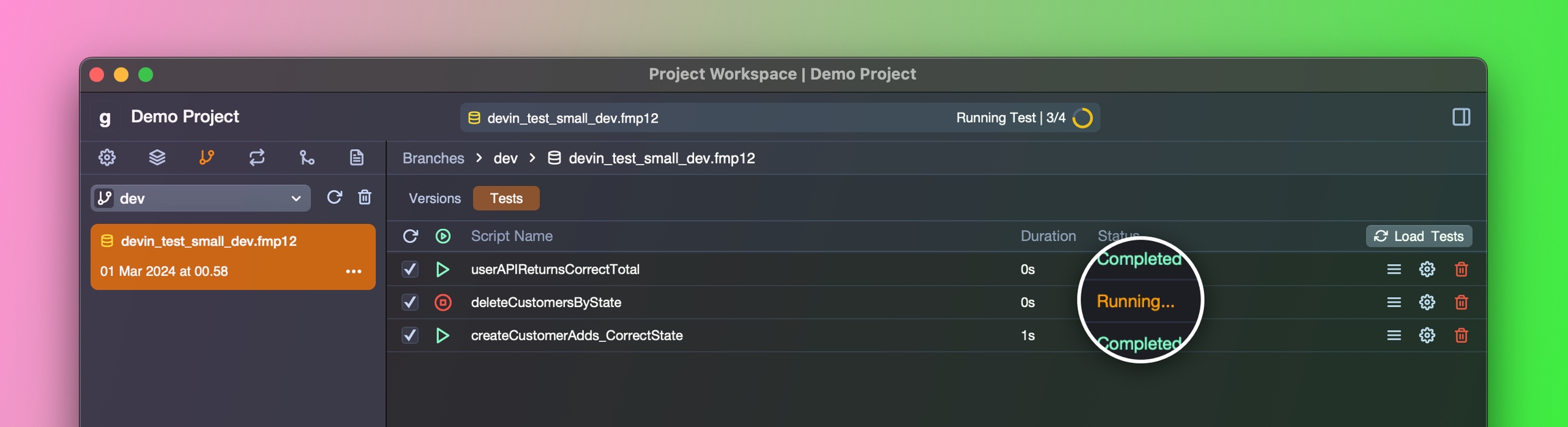Open the document icon in sidebar toolbar
The width and height of the screenshot is (1568, 427).
pyautogui.click(x=357, y=158)
